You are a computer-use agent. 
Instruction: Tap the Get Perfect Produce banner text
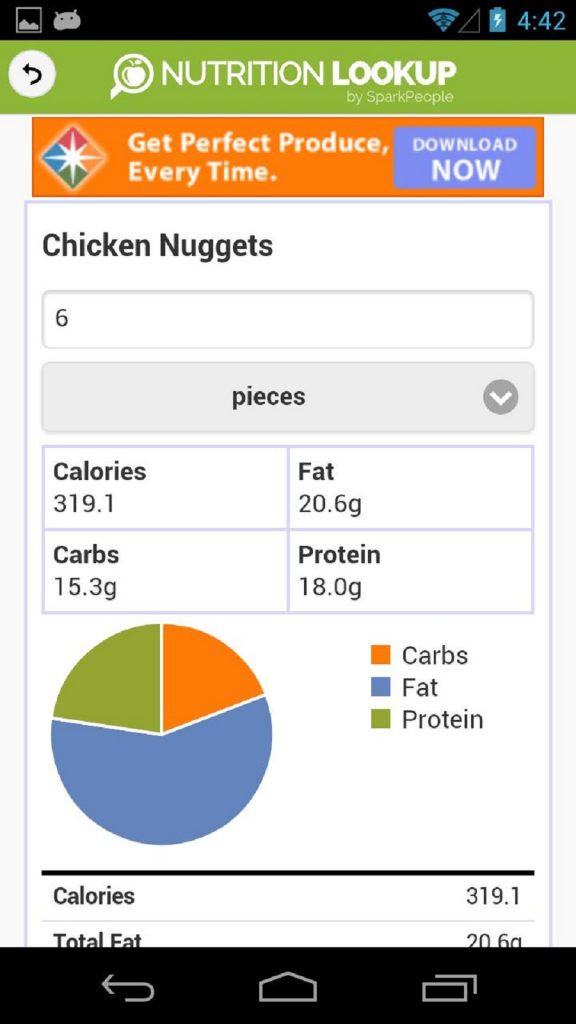click(258, 157)
